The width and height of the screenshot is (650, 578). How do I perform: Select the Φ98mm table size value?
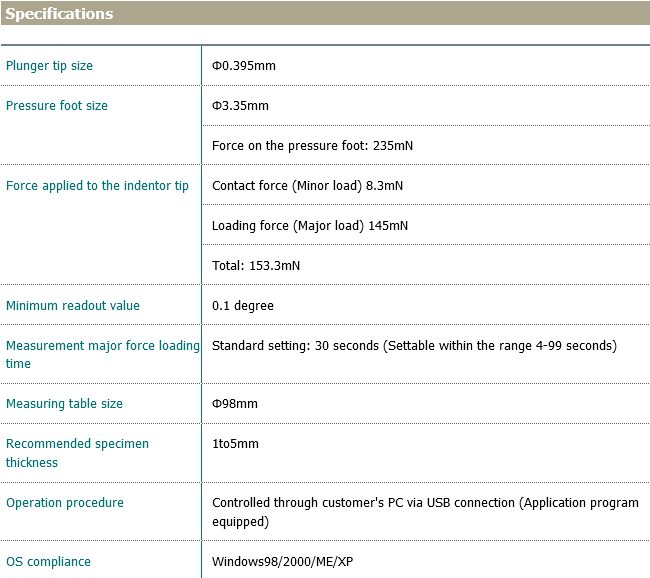tap(234, 404)
